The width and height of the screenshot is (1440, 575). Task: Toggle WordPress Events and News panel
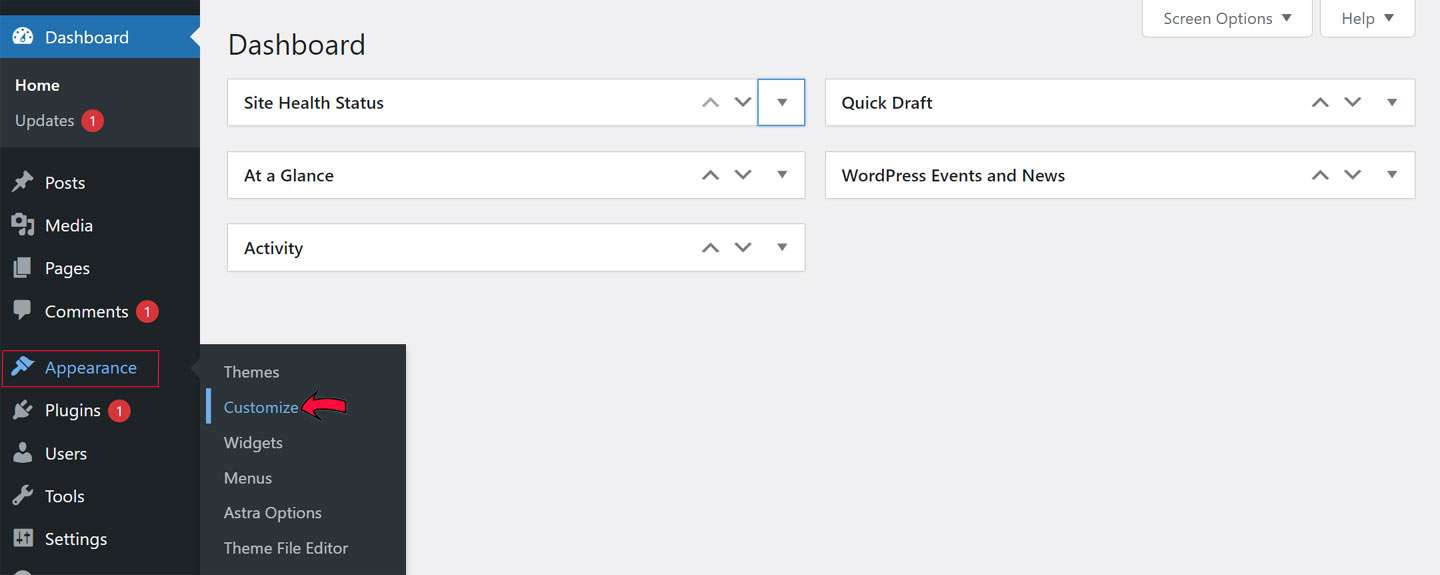click(x=1392, y=175)
